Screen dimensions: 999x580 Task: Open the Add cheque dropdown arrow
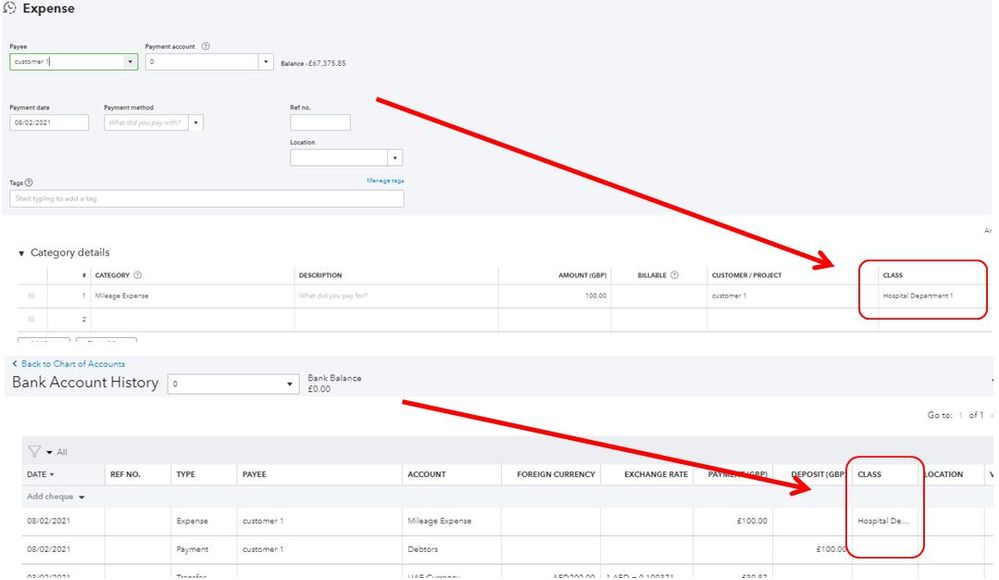[x=82, y=497]
